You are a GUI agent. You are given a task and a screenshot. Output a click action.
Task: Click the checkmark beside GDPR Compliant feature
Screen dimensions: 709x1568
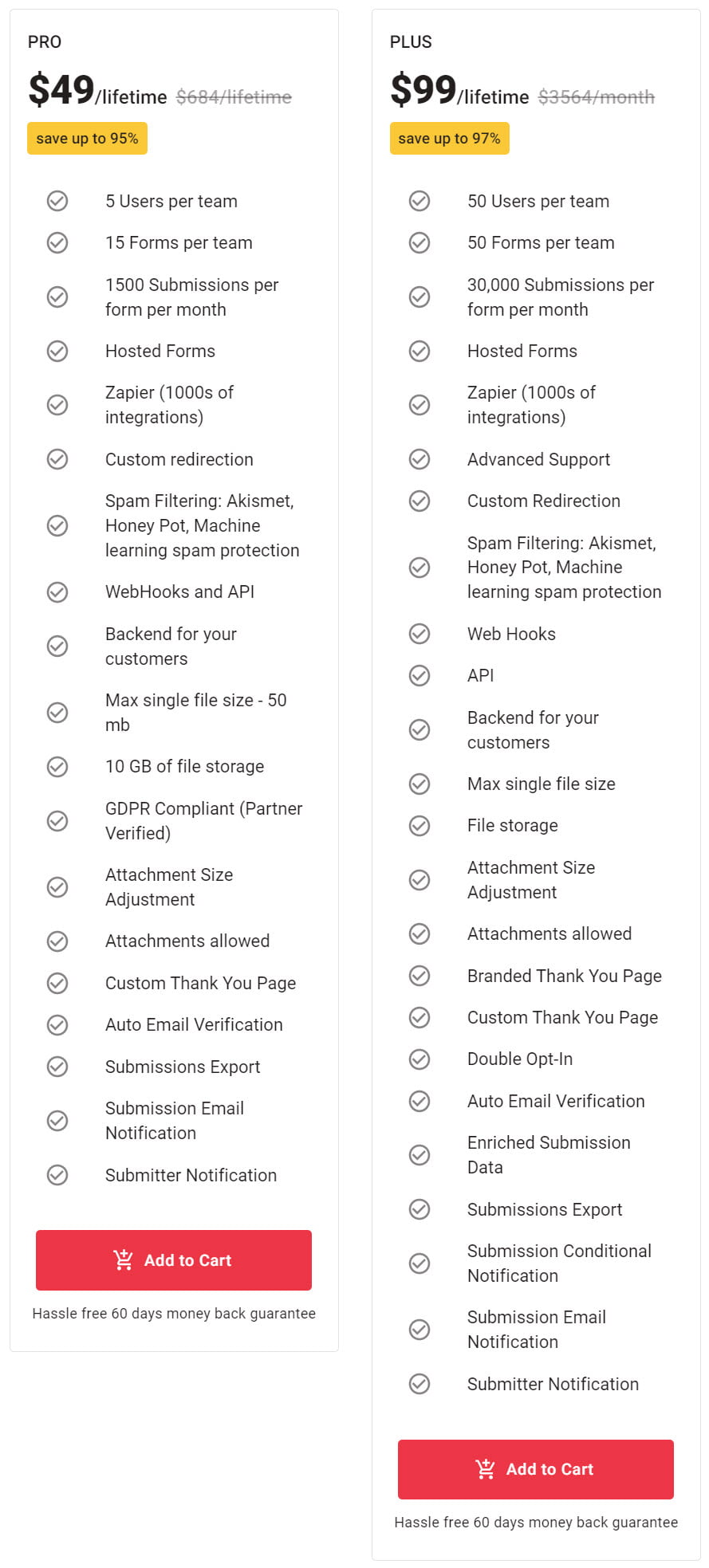pyautogui.click(x=57, y=820)
